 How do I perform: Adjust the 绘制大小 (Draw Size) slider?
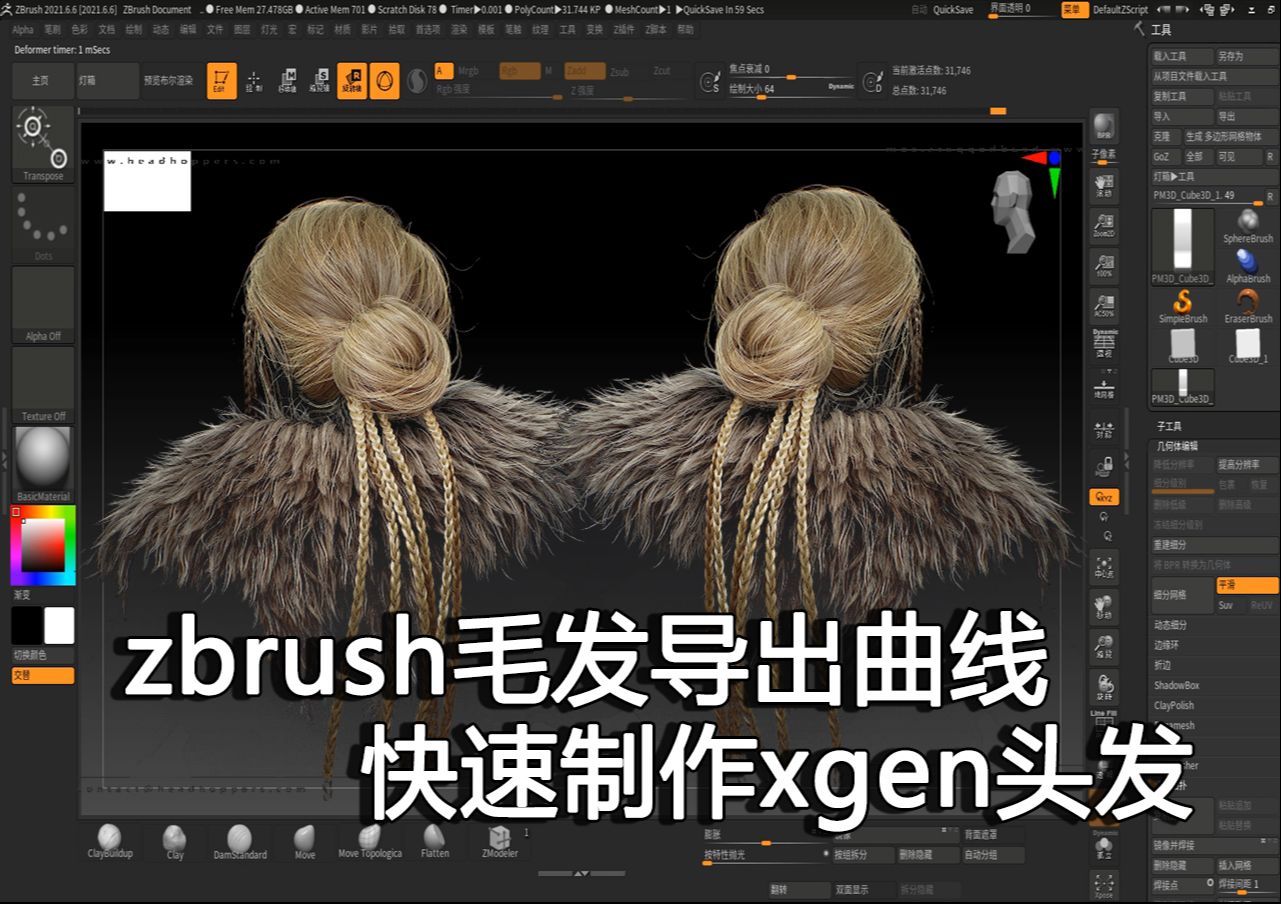(790, 89)
